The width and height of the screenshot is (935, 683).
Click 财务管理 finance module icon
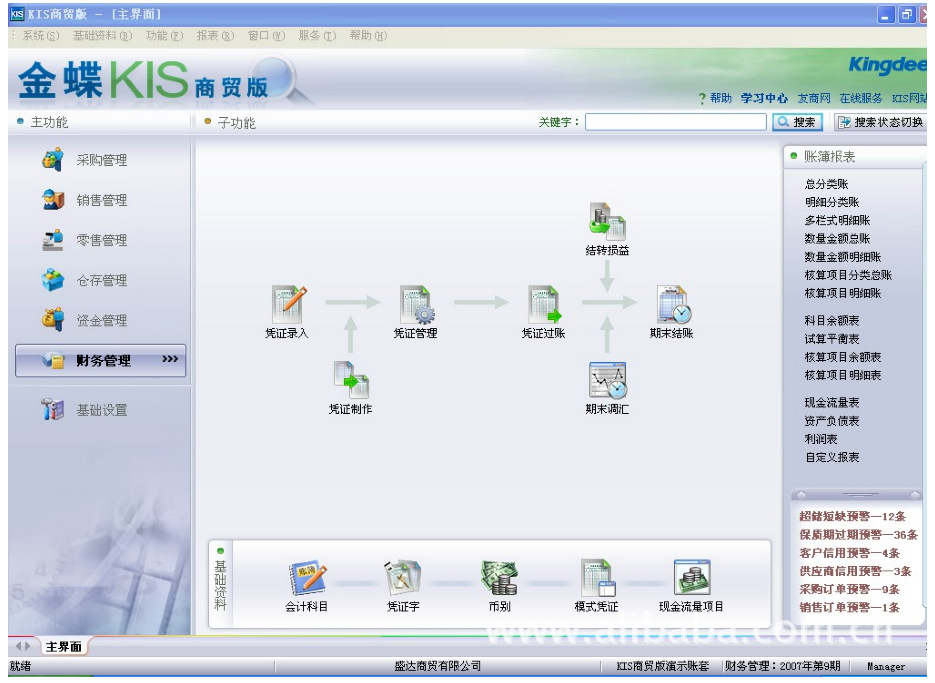point(53,360)
